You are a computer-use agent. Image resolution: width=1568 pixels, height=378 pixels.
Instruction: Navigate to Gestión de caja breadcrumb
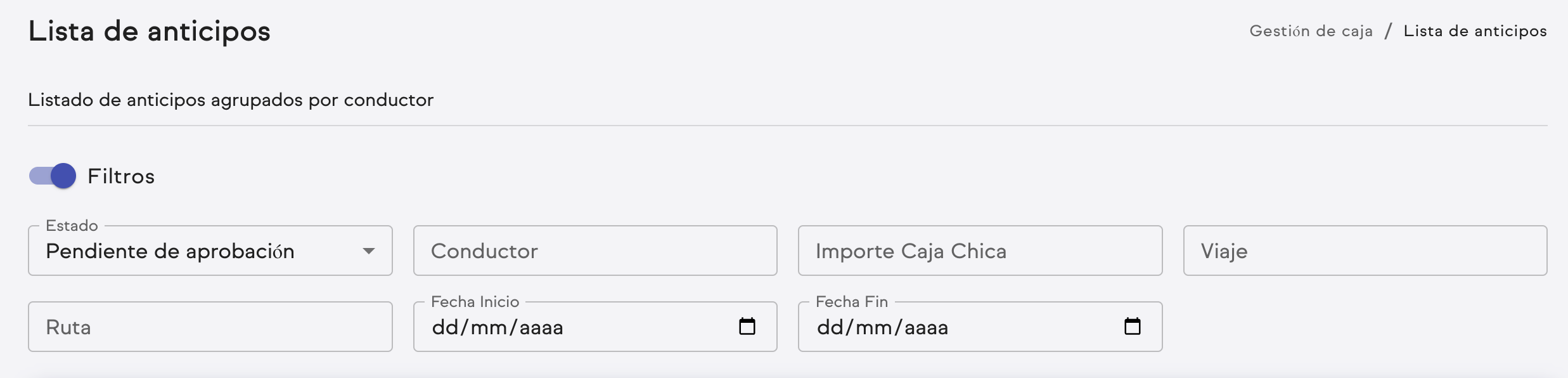(x=1312, y=30)
